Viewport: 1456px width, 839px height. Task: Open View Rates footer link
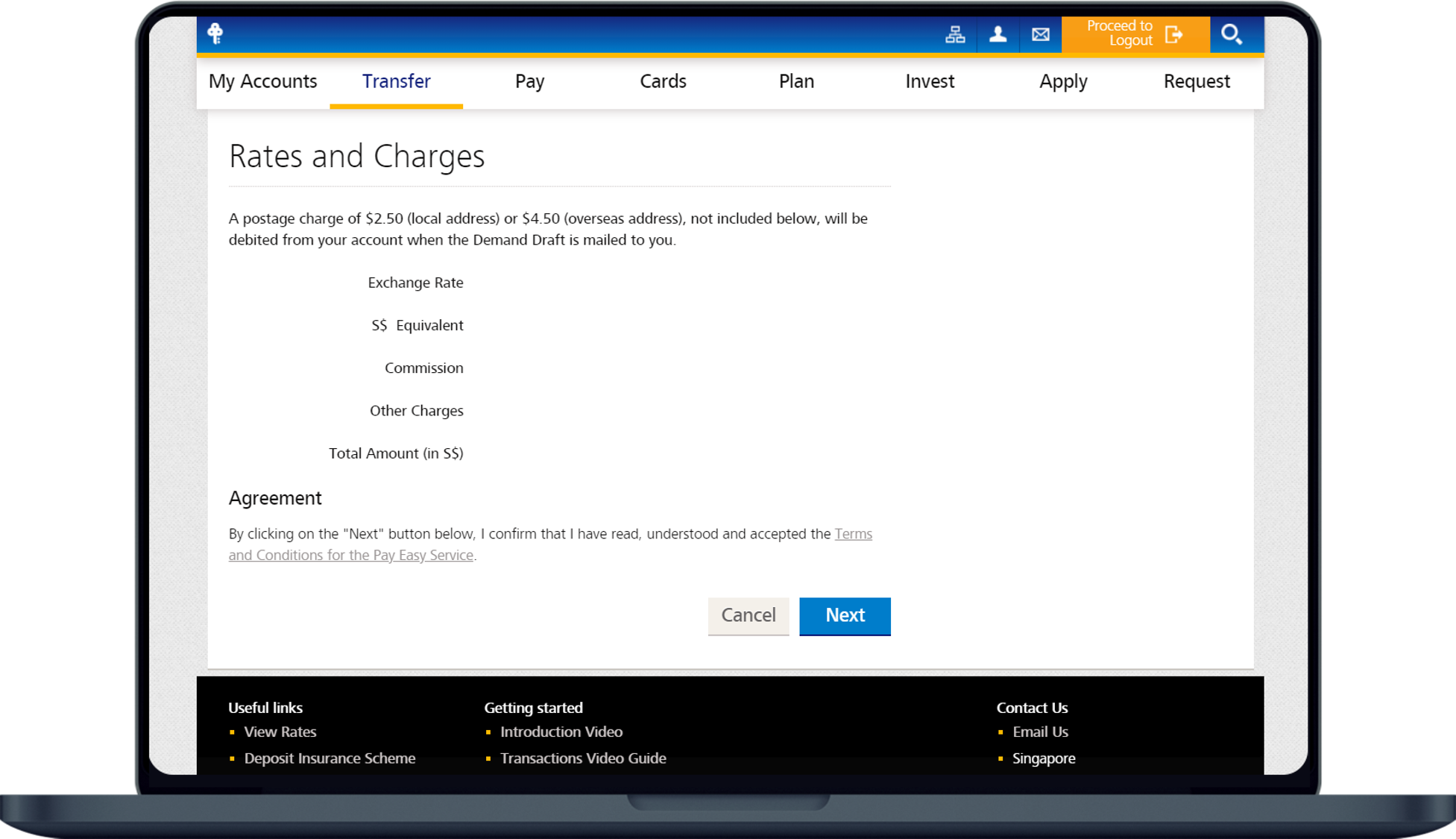point(280,732)
